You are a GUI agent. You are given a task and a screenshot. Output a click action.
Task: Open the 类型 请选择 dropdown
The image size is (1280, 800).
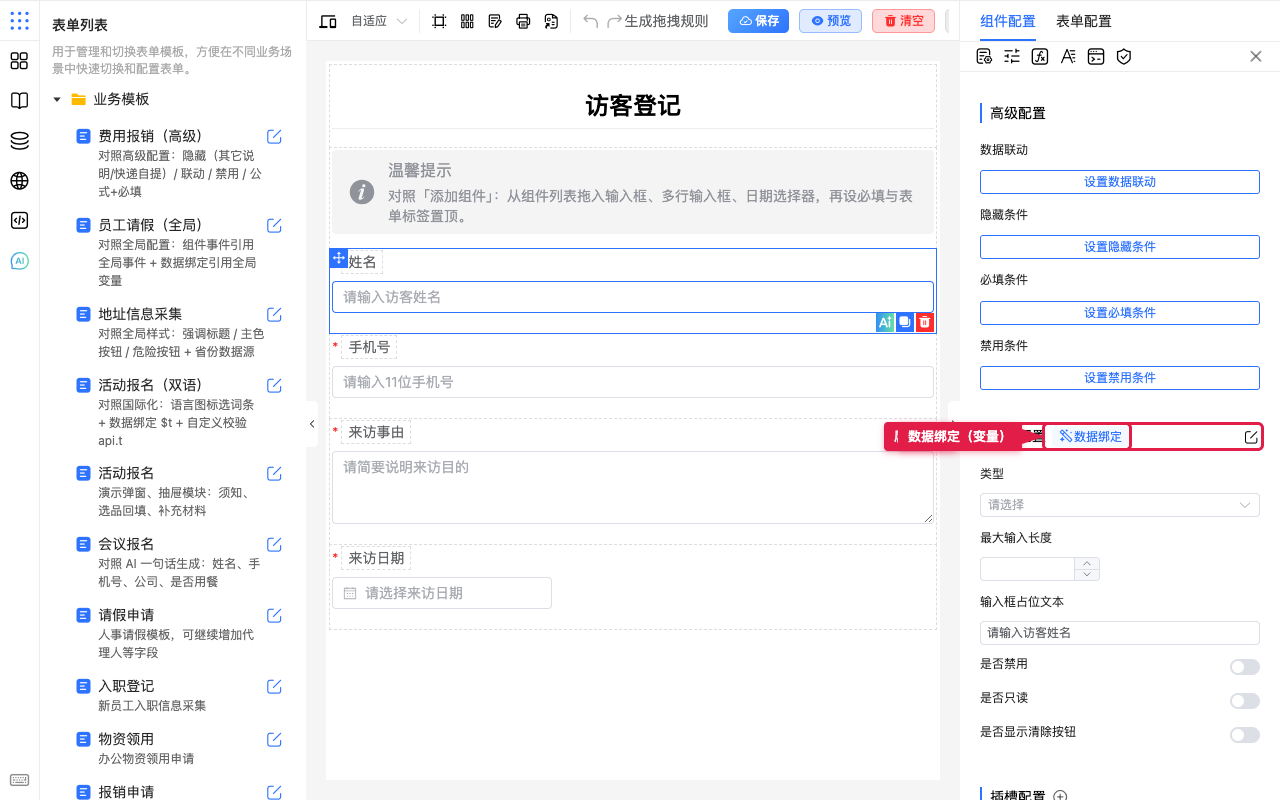(x=1120, y=505)
